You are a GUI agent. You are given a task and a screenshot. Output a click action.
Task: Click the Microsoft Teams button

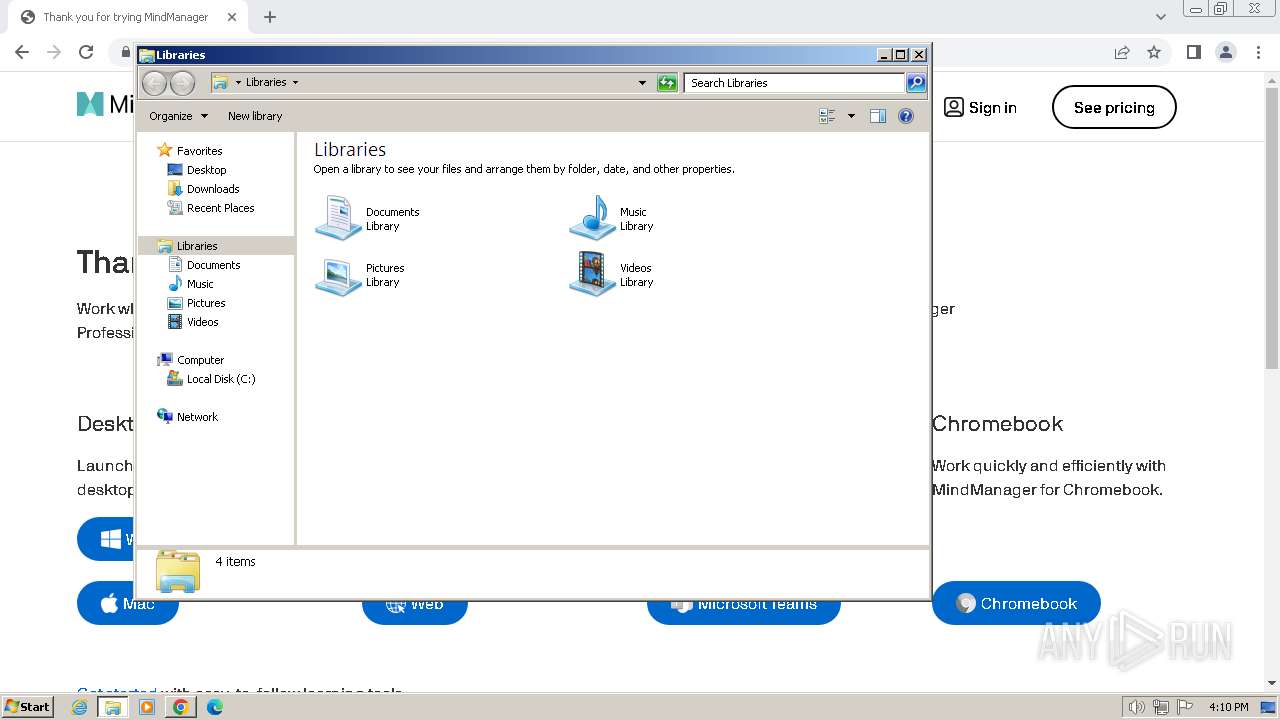coord(744,612)
